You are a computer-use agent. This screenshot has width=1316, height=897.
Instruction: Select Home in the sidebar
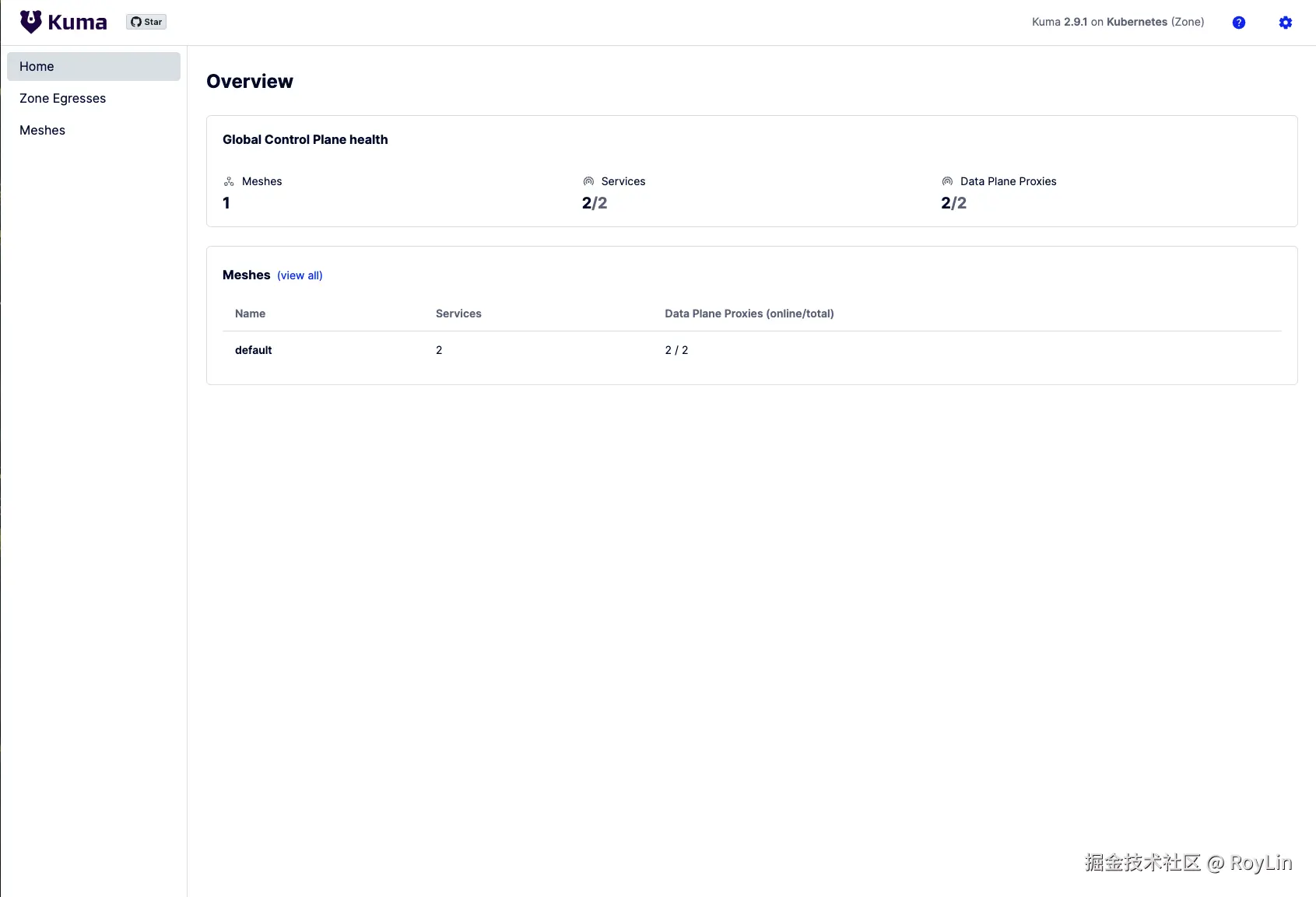(93, 66)
